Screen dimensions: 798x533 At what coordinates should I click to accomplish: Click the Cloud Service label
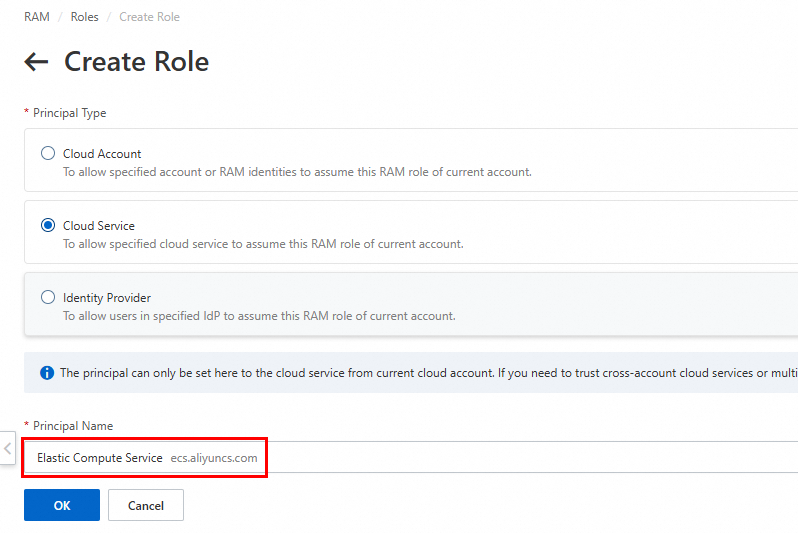(99, 226)
